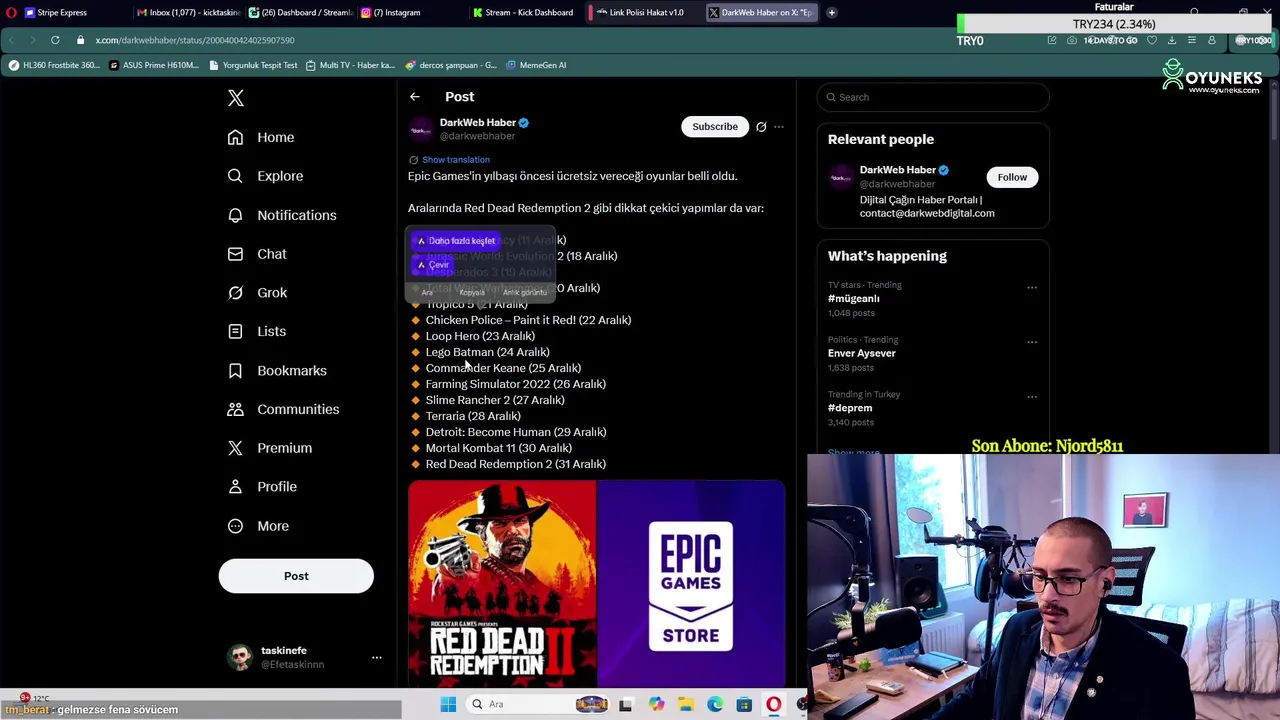
Task: Open File Explorer from the taskbar
Action: point(686,705)
